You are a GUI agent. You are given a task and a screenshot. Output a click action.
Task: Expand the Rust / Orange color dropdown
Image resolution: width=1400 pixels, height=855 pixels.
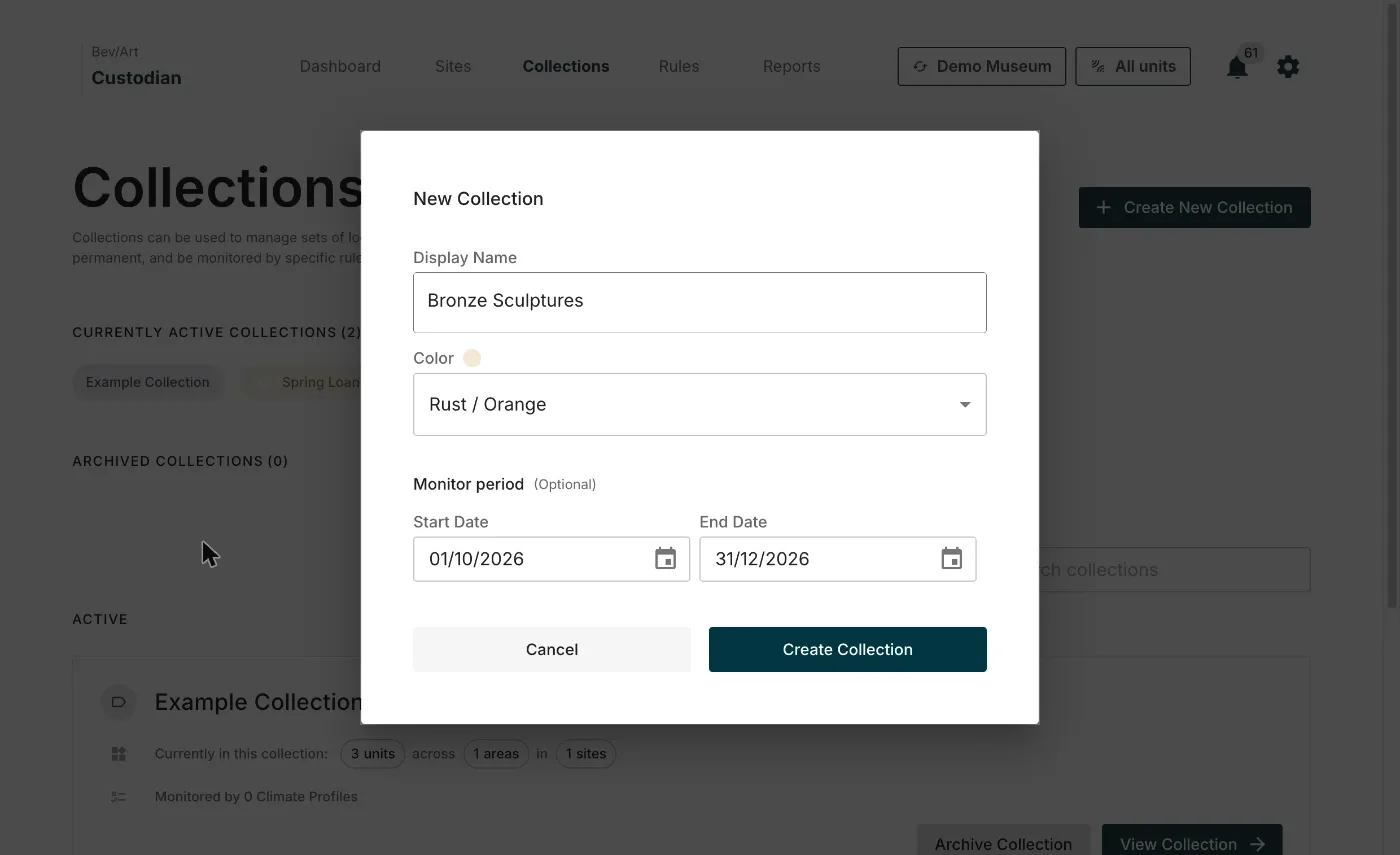[x=700, y=404]
